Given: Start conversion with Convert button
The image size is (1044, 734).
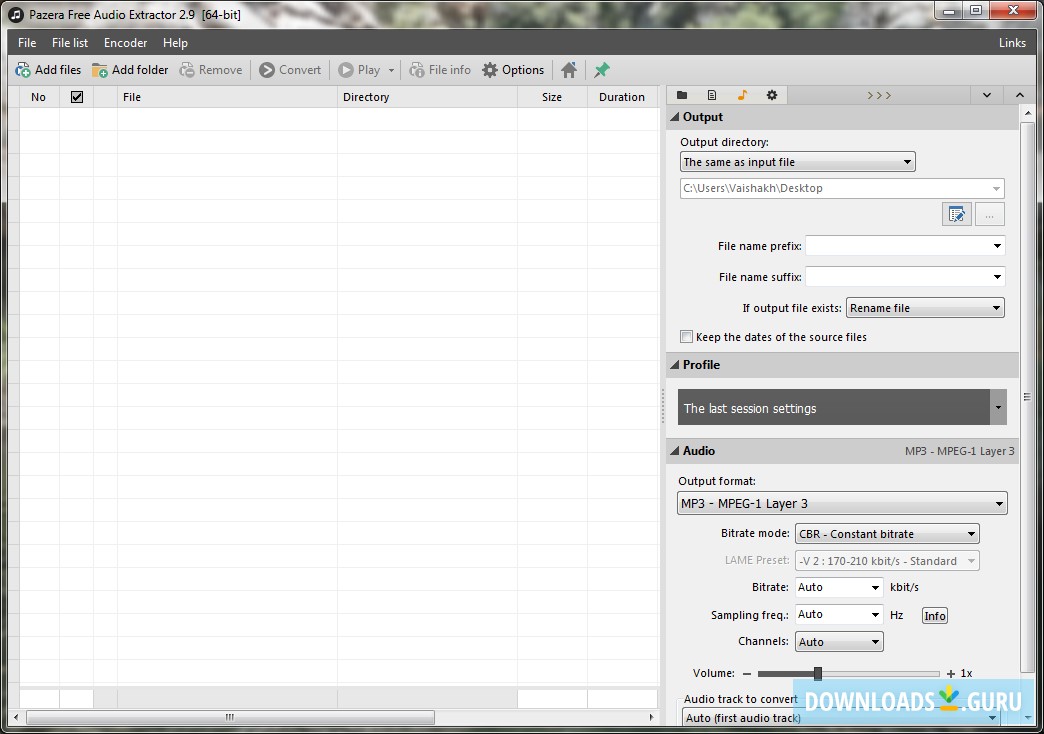Looking at the screenshot, I should pos(290,70).
